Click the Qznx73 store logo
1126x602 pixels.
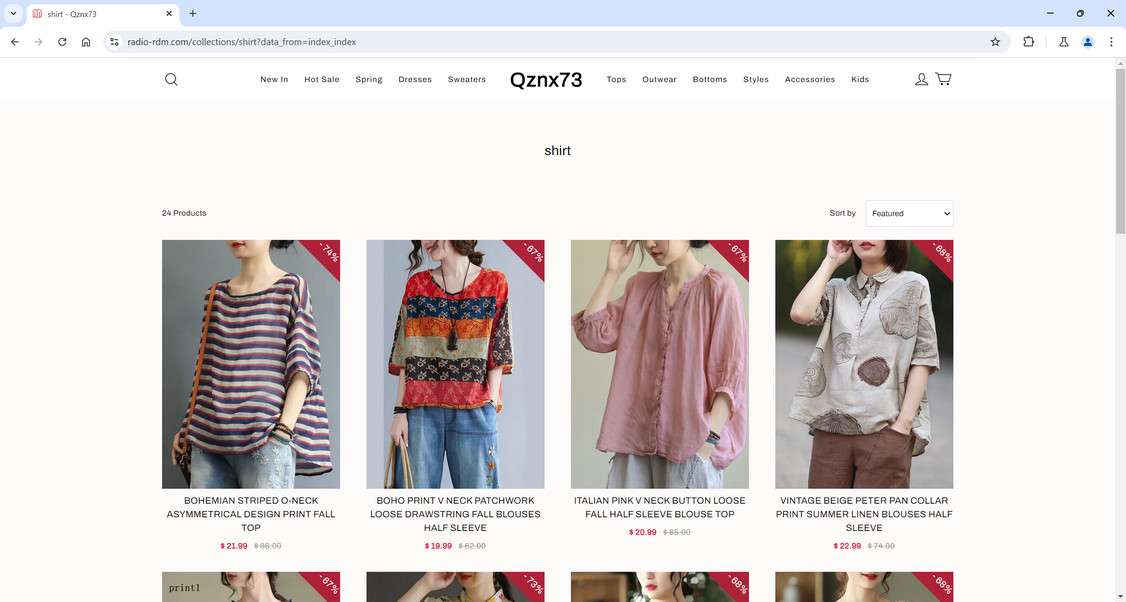(546, 80)
